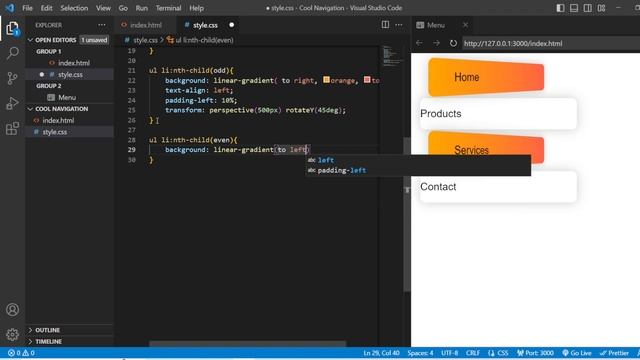Viewport: 640px width, 360px height.
Task: Open the Manage settings gear
Action: [x=13, y=335]
